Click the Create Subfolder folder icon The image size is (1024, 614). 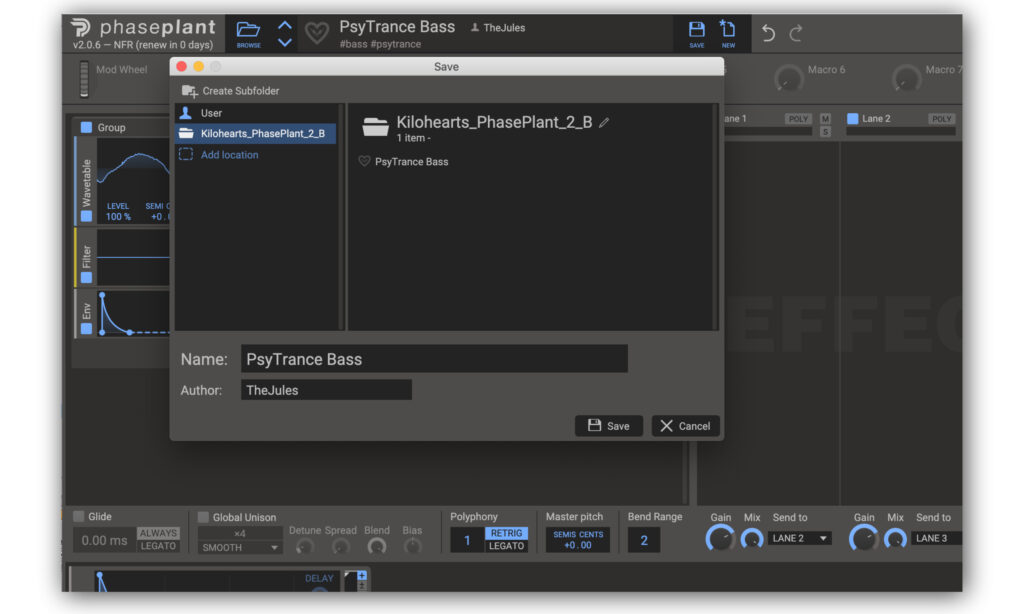click(x=189, y=91)
